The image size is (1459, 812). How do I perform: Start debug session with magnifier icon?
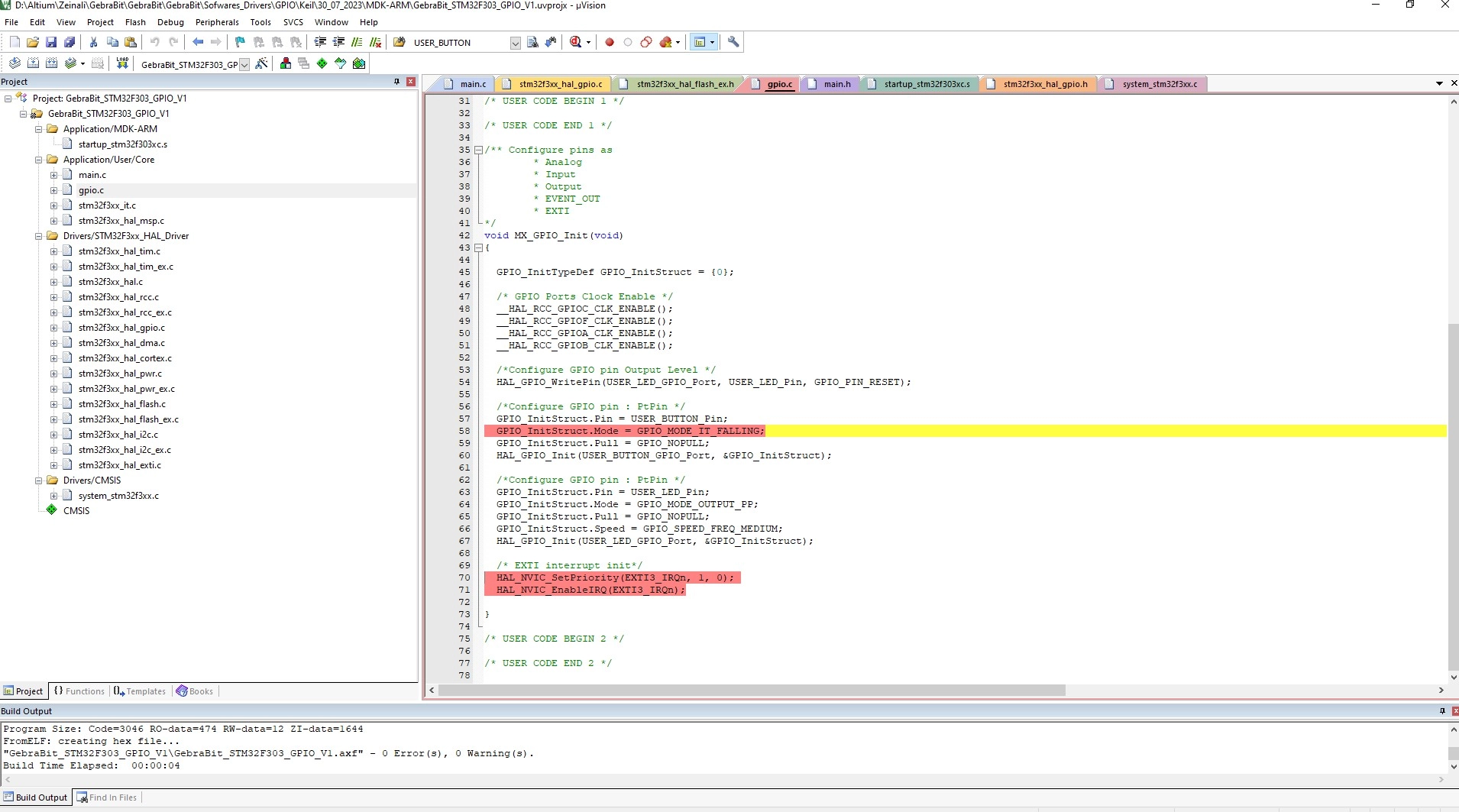[576, 43]
